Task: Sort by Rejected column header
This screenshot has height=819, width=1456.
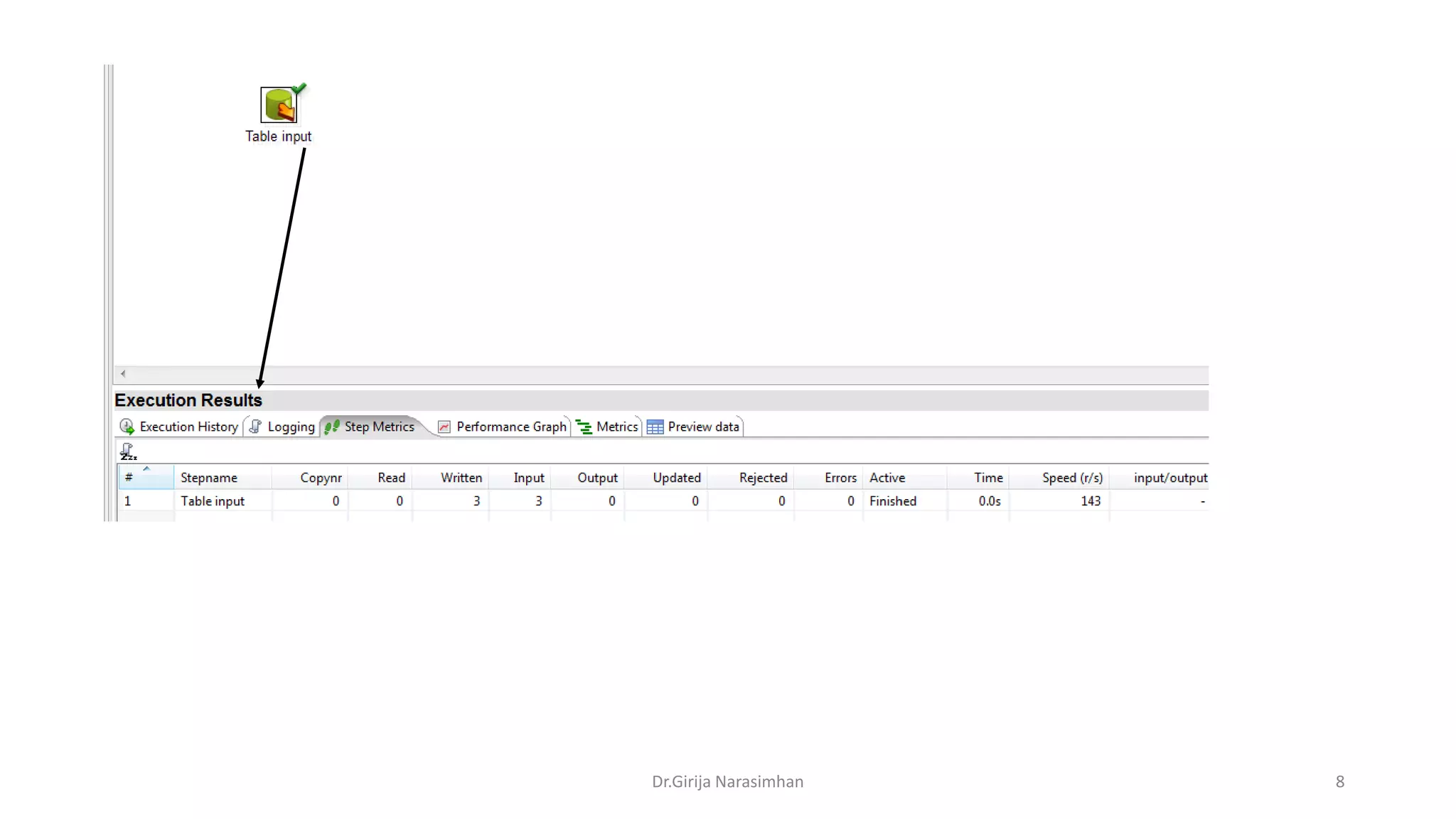Action: point(751,478)
